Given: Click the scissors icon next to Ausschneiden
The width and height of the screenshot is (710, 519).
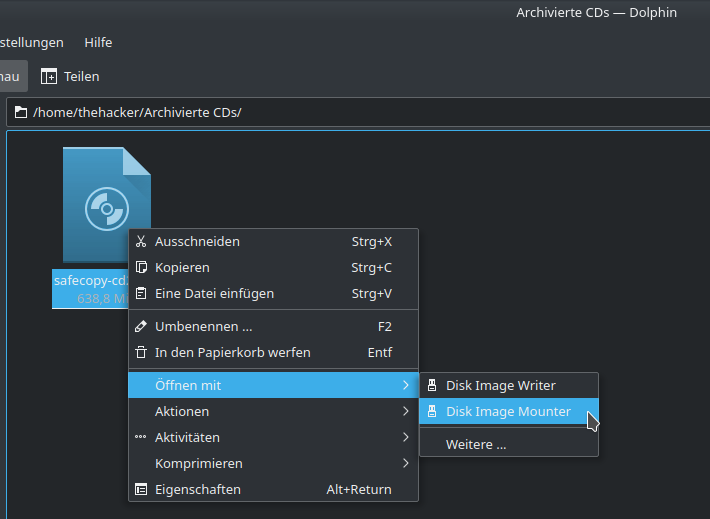Looking at the screenshot, I should [x=141, y=241].
